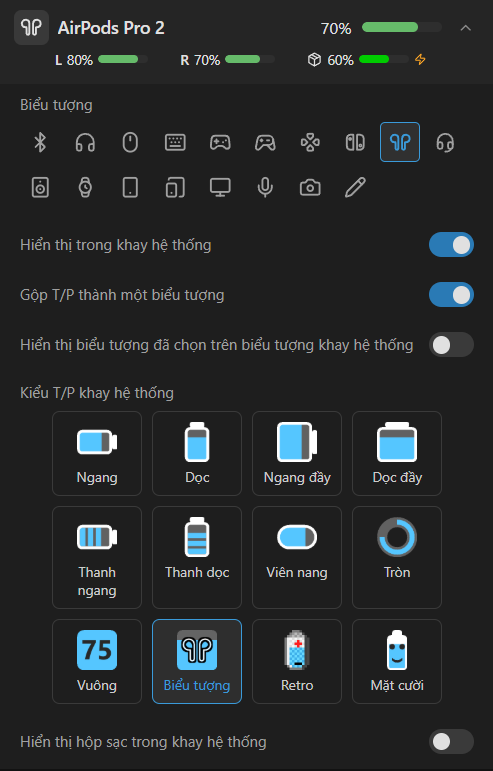The width and height of the screenshot is (493, 771).
Task: Select the Ngang đầy style tile
Action: coord(297,453)
